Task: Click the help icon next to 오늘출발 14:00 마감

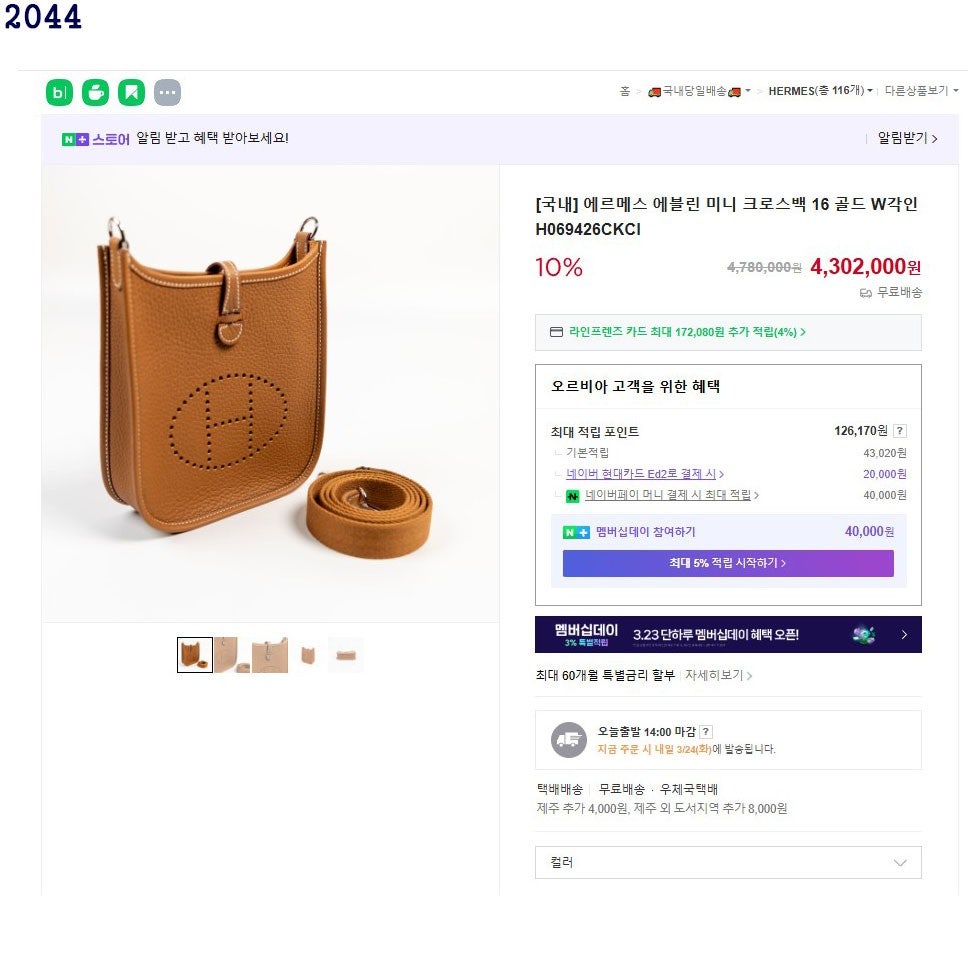Action: point(706,732)
